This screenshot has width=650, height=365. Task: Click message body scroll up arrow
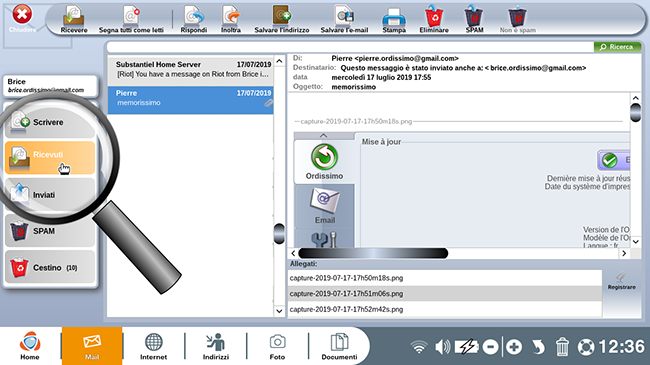click(635, 98)
